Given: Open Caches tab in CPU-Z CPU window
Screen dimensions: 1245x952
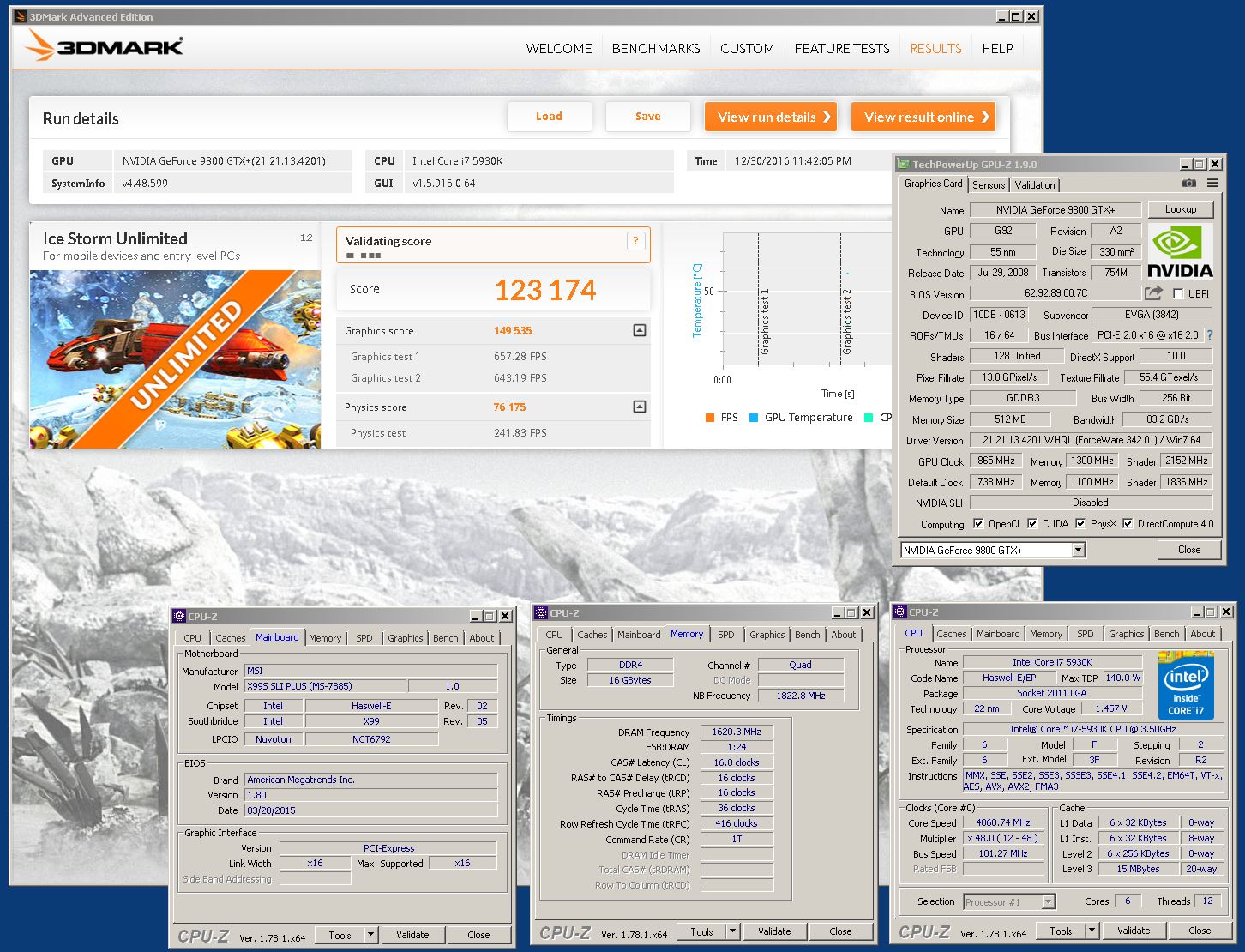Looking at the screenshot, I should [951, 634].
